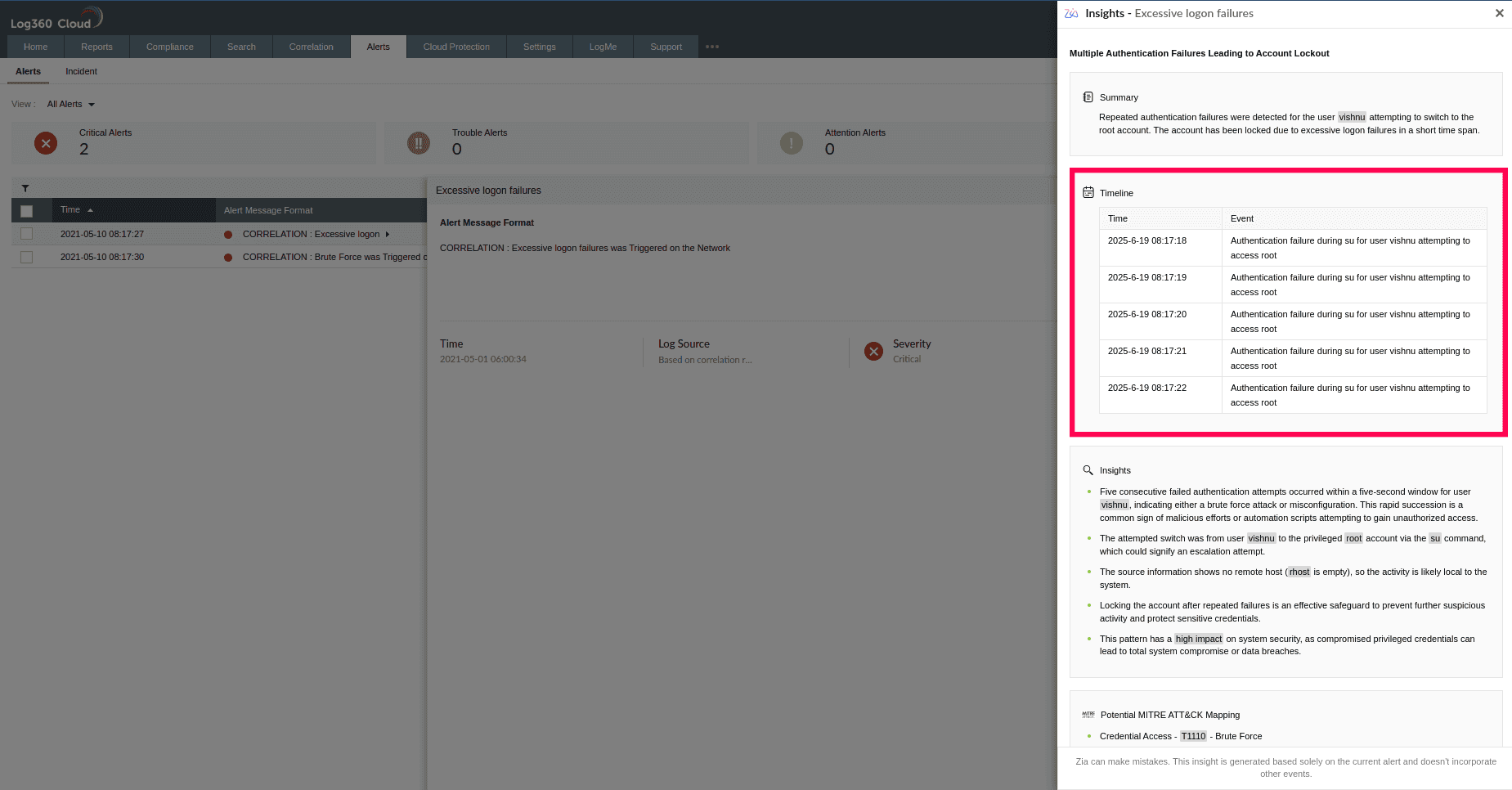
Task: Click the Timeline calendar icon
Action: (1088, 191)
